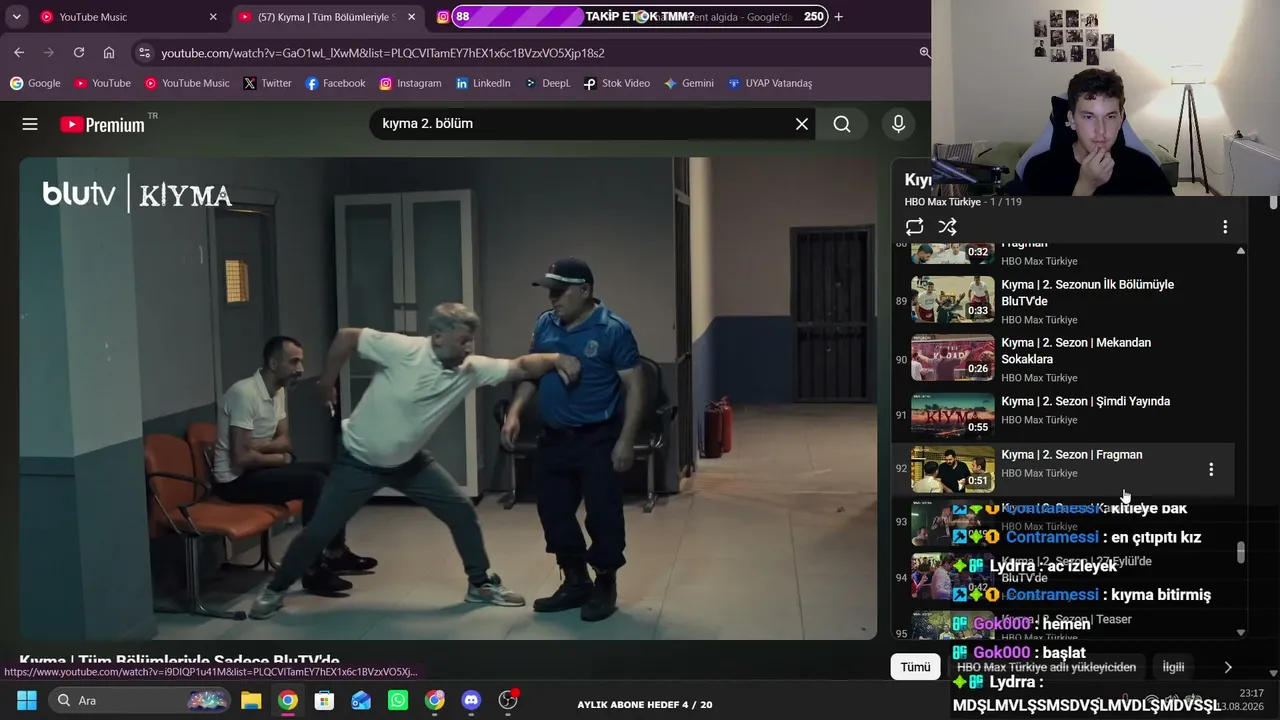Image resolution: width=1280 pixels, height=720 pixels.
Task: Open Outlook mail from the taskbar
Action: [361, 700]
